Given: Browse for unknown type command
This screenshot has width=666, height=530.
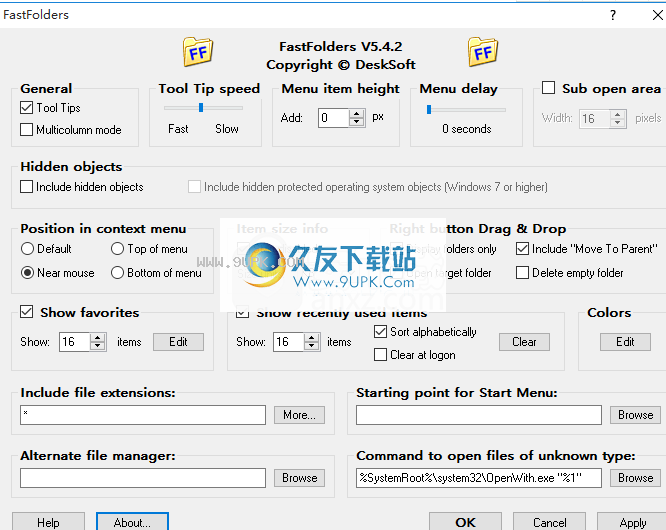Looking at the screenshot, I should click(635, 478).
